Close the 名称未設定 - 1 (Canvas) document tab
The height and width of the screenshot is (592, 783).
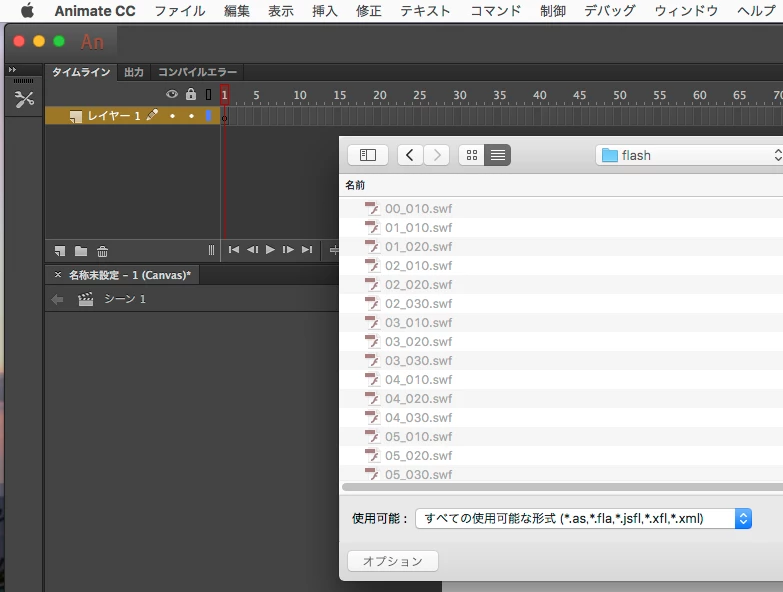pyautogui.click(x=58, y=275)
